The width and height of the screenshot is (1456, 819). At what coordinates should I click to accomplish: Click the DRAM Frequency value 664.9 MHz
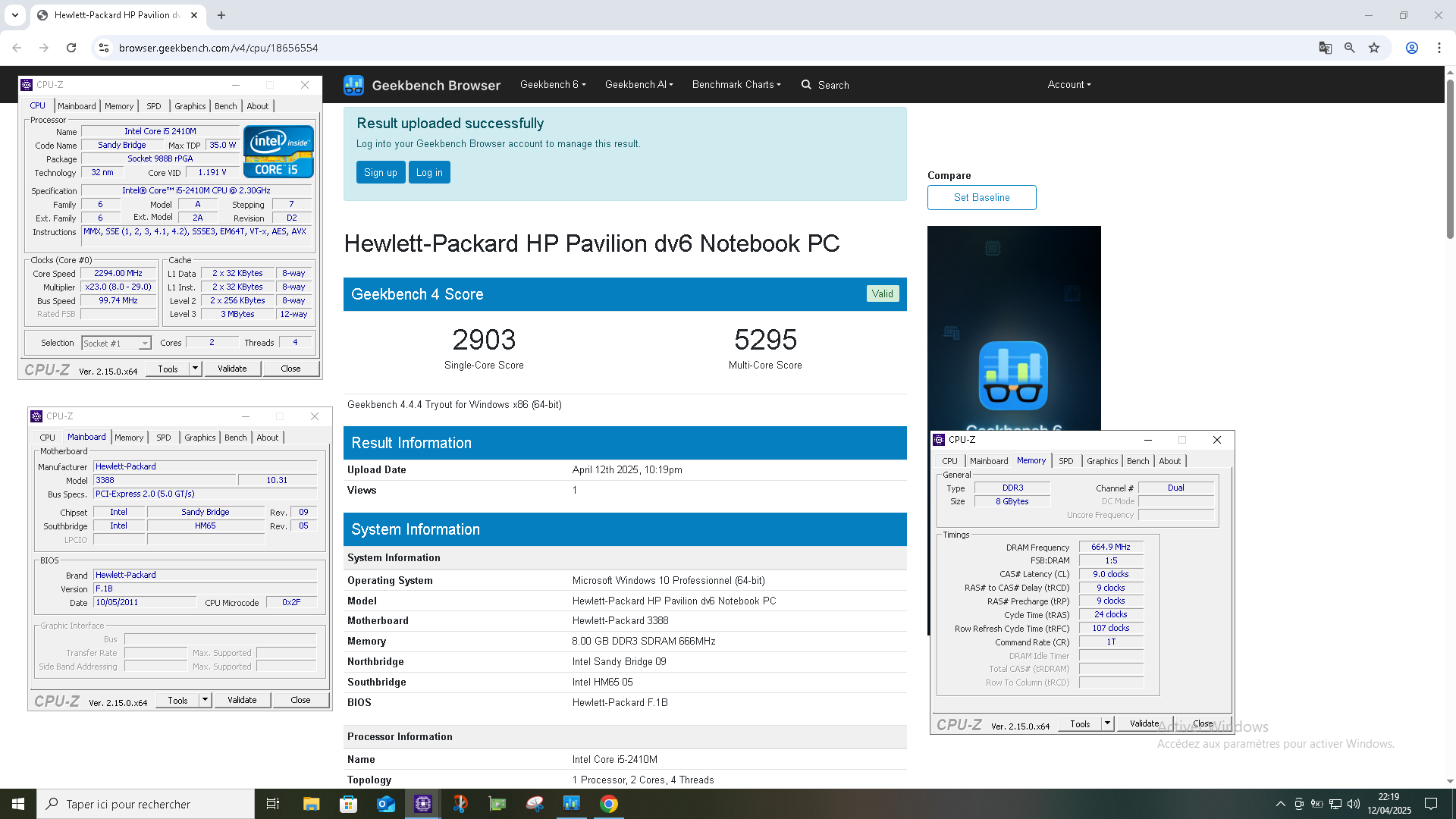pyautogui.click(x=1111, y=547)
